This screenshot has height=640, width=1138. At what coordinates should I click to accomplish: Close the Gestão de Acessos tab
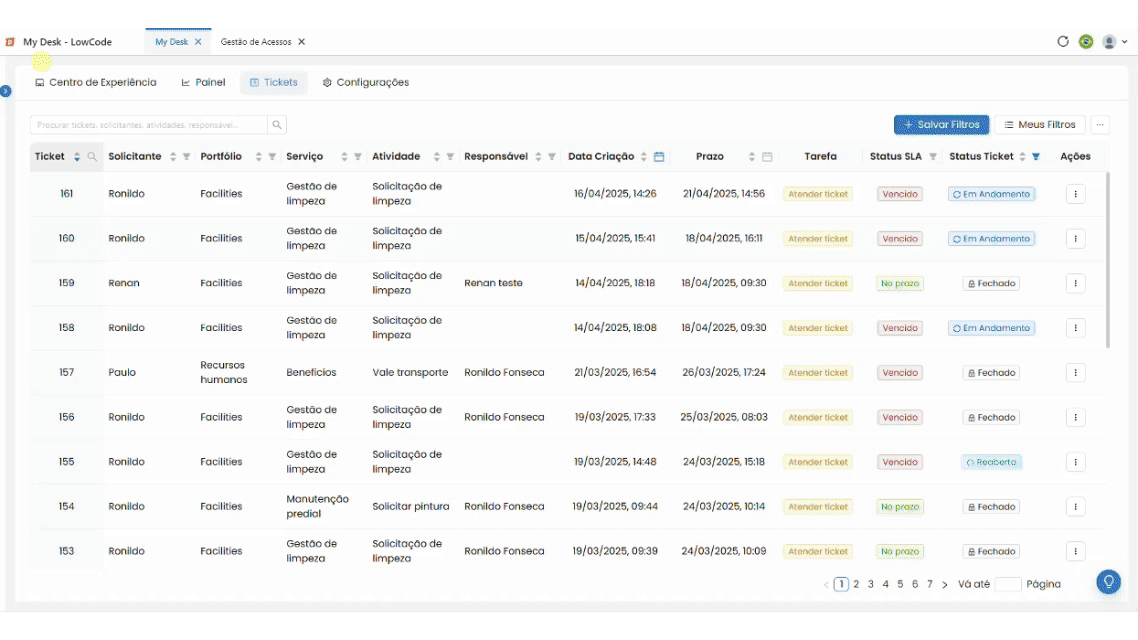tap(302, 42)
